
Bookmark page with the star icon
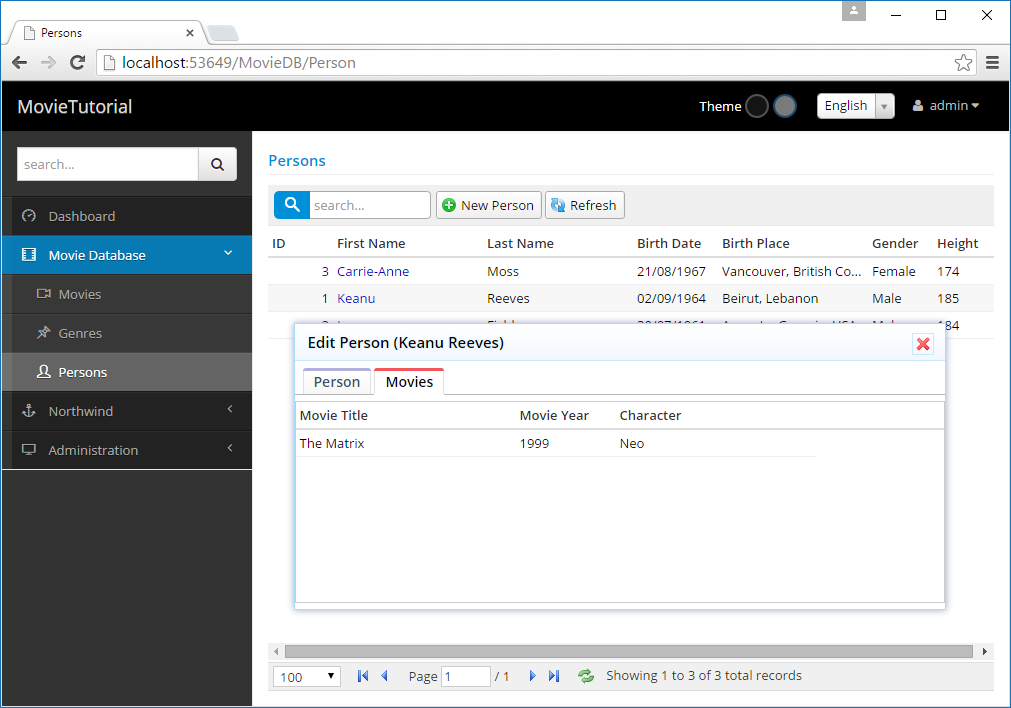(963, 63)
